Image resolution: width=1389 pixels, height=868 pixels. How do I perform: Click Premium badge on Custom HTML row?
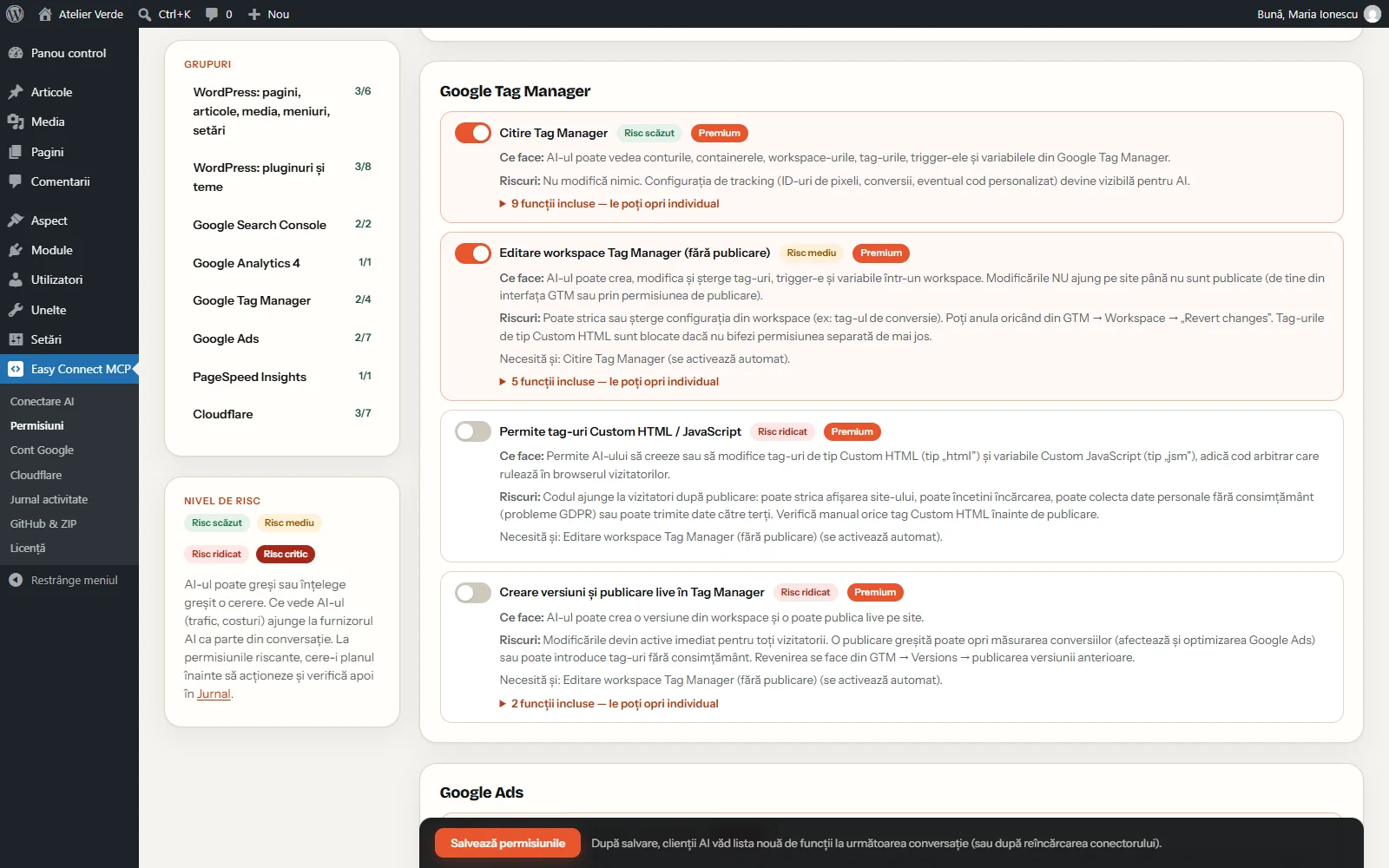click(x=852, y=431)
